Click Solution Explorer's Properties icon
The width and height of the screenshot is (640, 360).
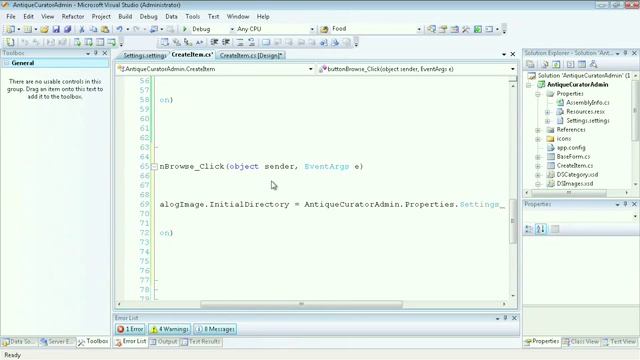[x=530, y=64]
